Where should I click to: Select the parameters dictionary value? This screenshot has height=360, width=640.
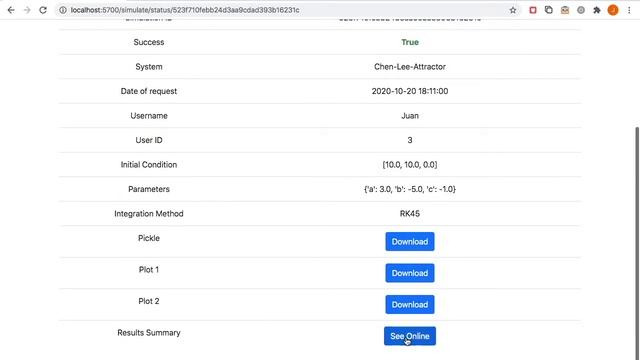tap(410, 189)
